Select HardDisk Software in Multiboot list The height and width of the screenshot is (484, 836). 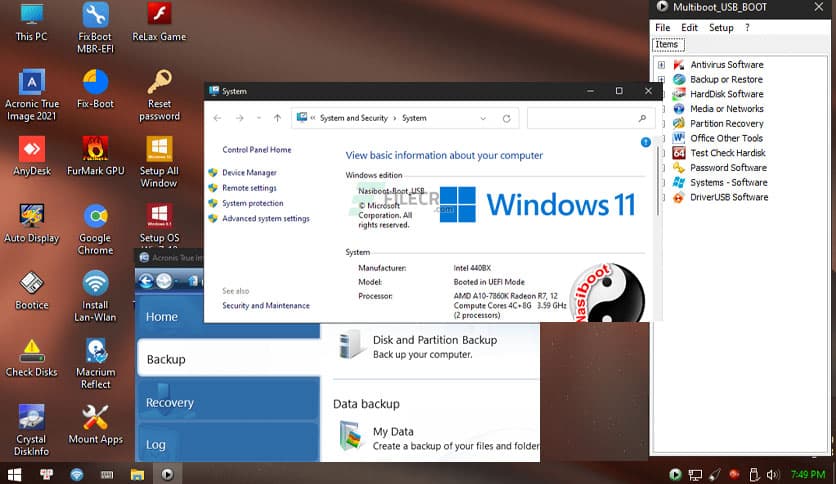pos(726,94)
